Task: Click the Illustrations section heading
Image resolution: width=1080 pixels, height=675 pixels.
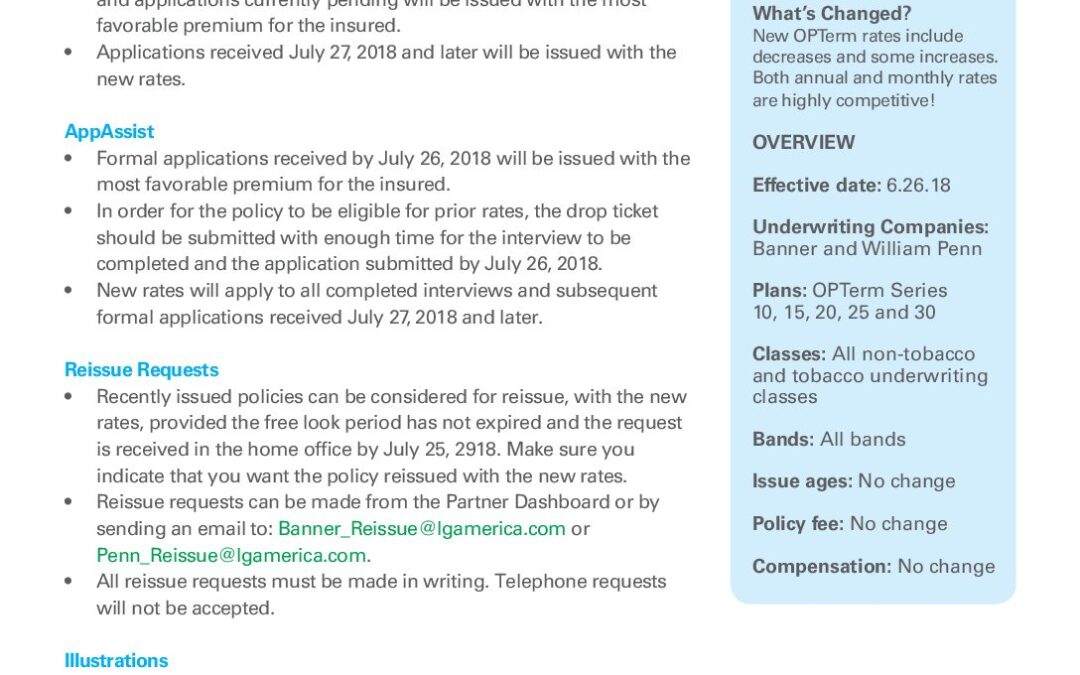Action: coord(116,661)
